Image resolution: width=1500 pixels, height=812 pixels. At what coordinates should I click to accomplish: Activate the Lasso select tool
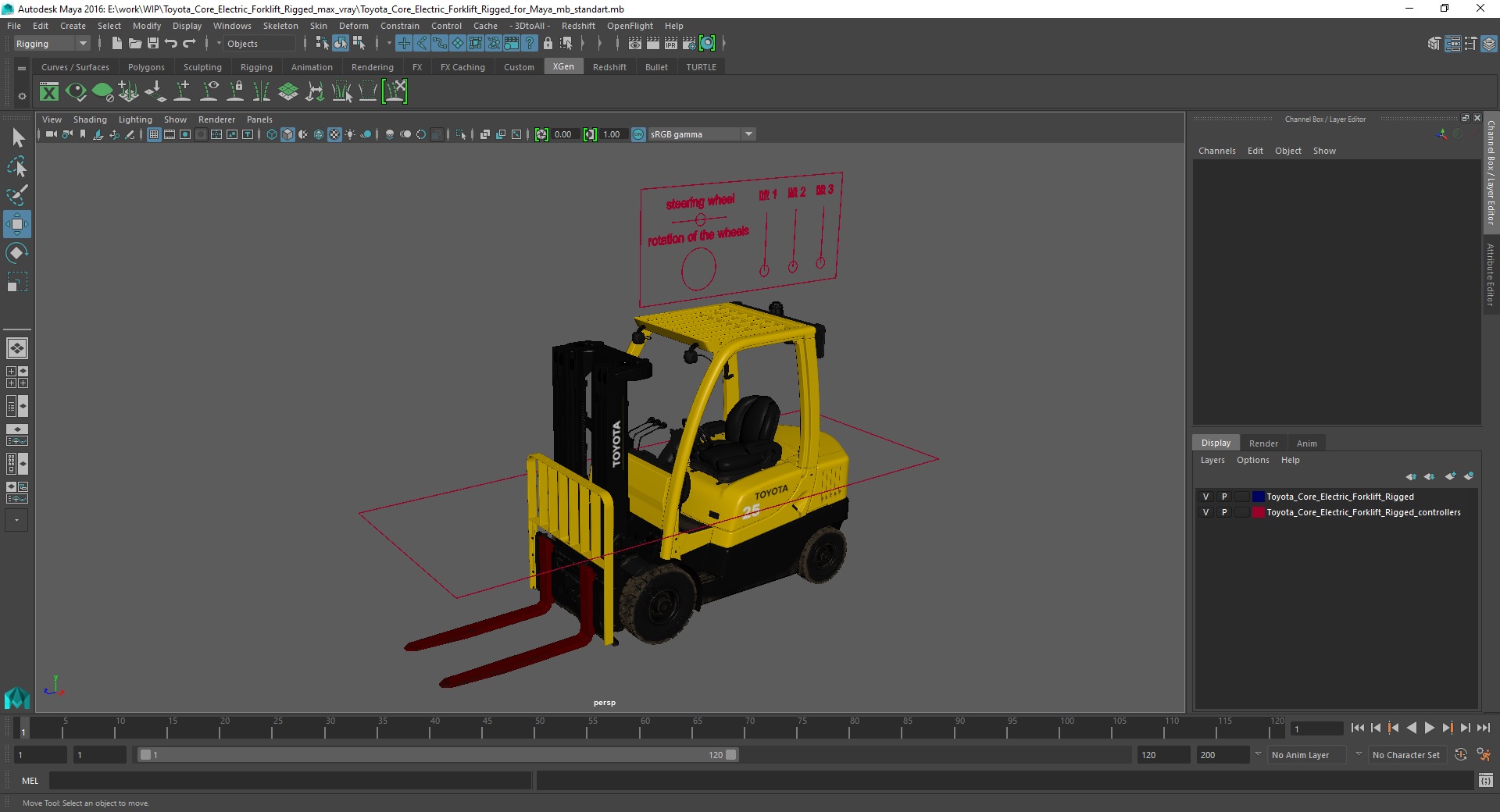pos(17,166)
